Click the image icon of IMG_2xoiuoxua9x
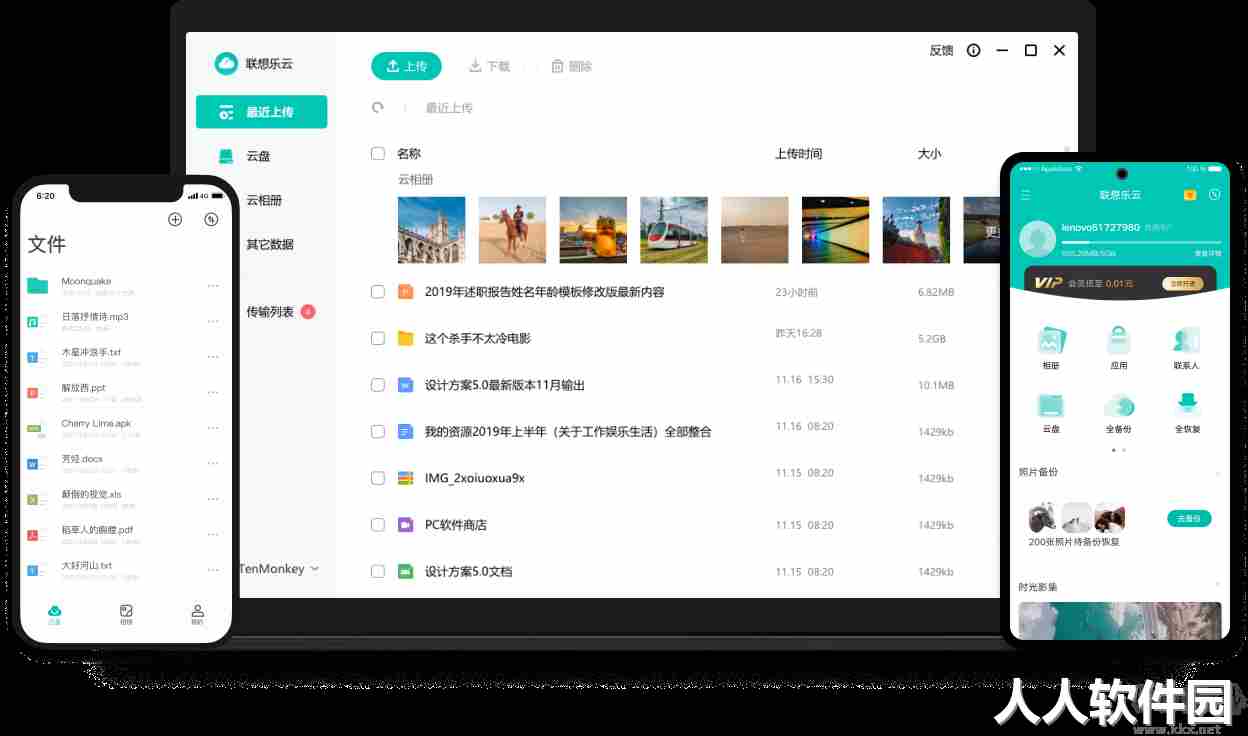This screenshot has width=1248, height=736. [405, 478]
